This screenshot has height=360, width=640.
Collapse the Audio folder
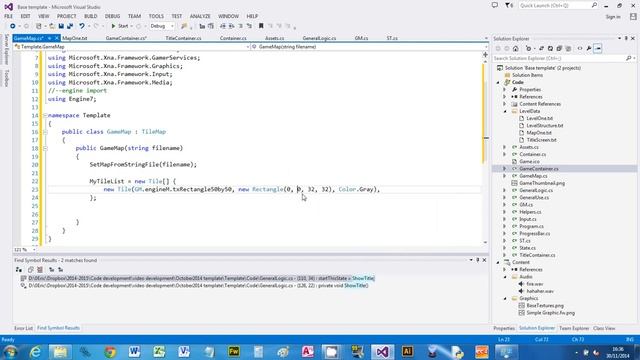[x=505, y=277]
